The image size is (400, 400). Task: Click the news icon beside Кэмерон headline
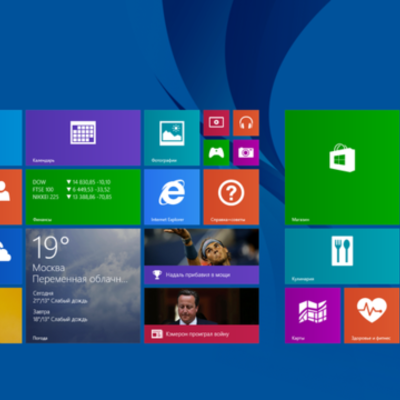click(x=157, y=334)
